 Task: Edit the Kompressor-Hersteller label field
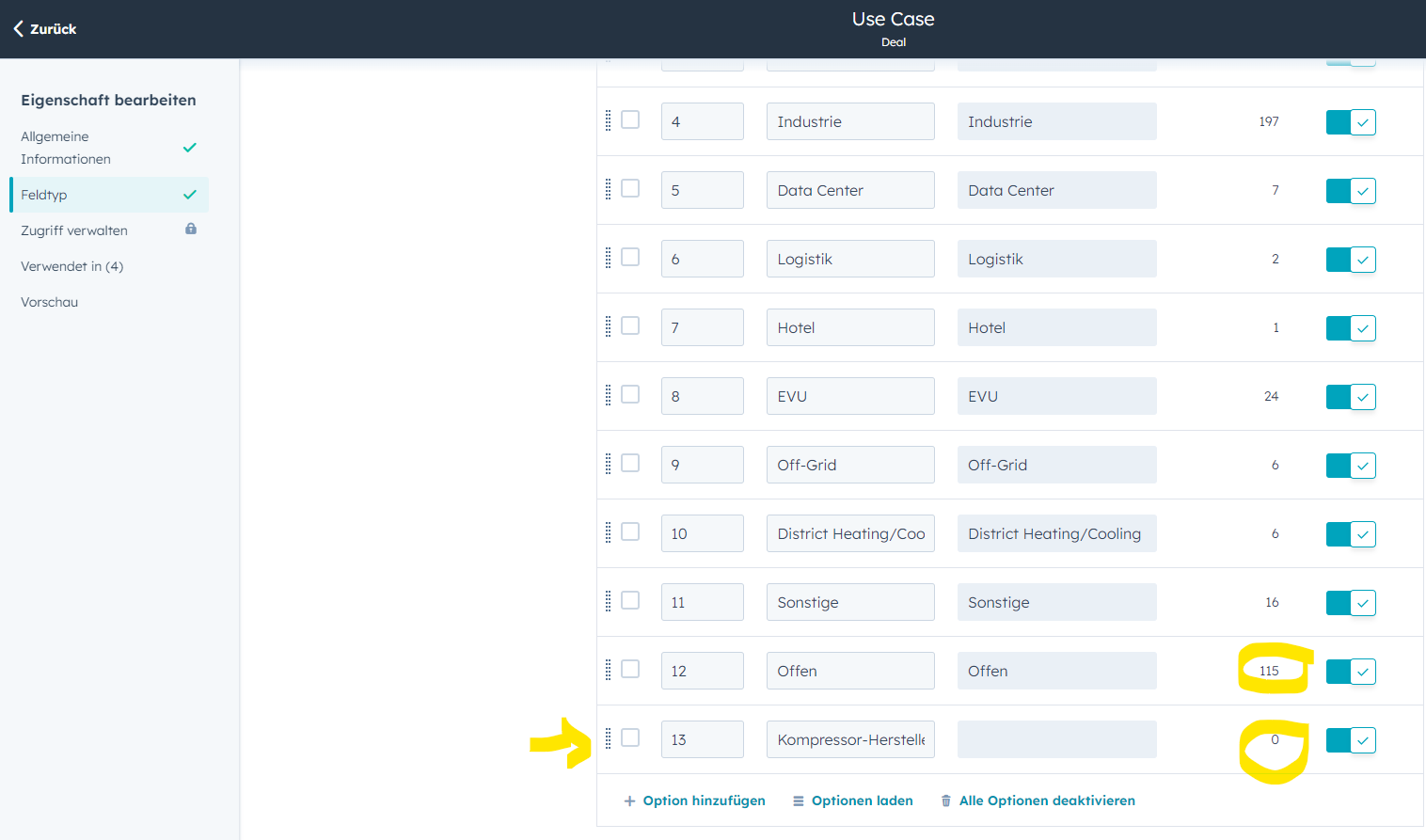pyautogui.click(x=849, y=739)
